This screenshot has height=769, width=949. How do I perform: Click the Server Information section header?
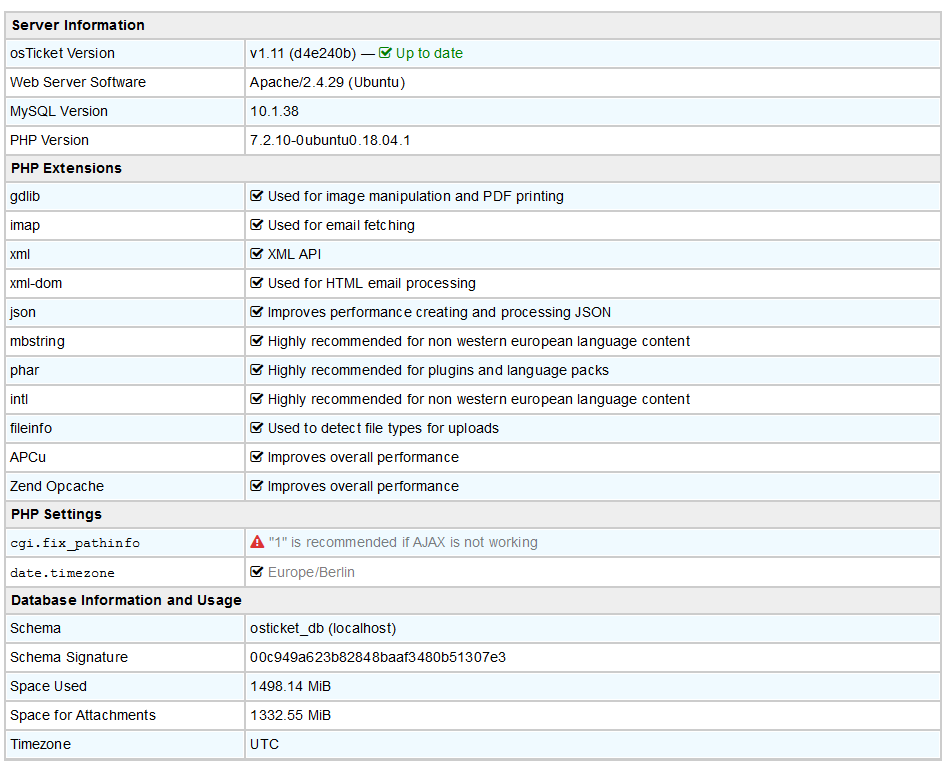click(x=78, y=25)
